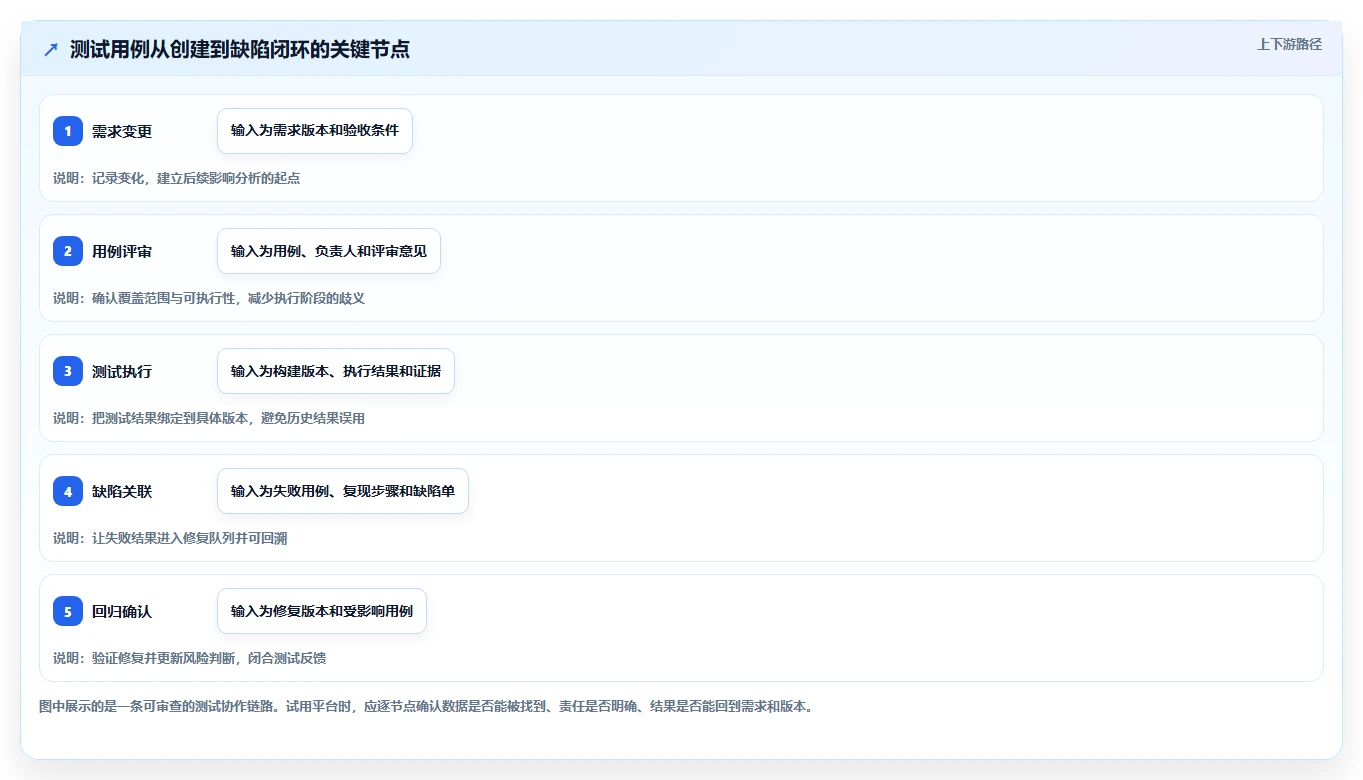Select the 输入为构建版本、执行结果和证据 chip
This screenshot has width=1363, height=780.
(336, 371)
